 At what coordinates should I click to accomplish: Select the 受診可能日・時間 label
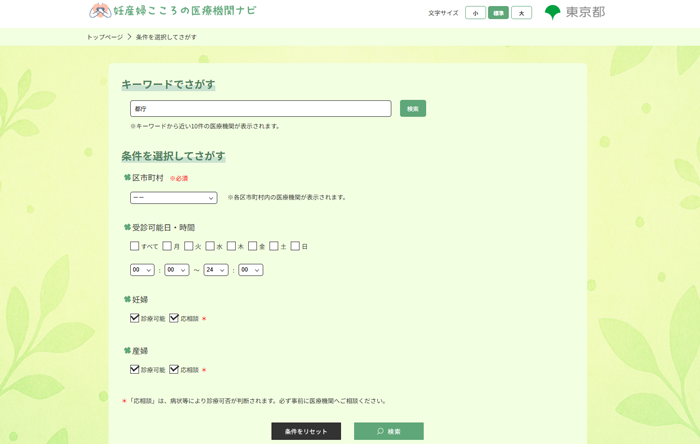point(163,228)
